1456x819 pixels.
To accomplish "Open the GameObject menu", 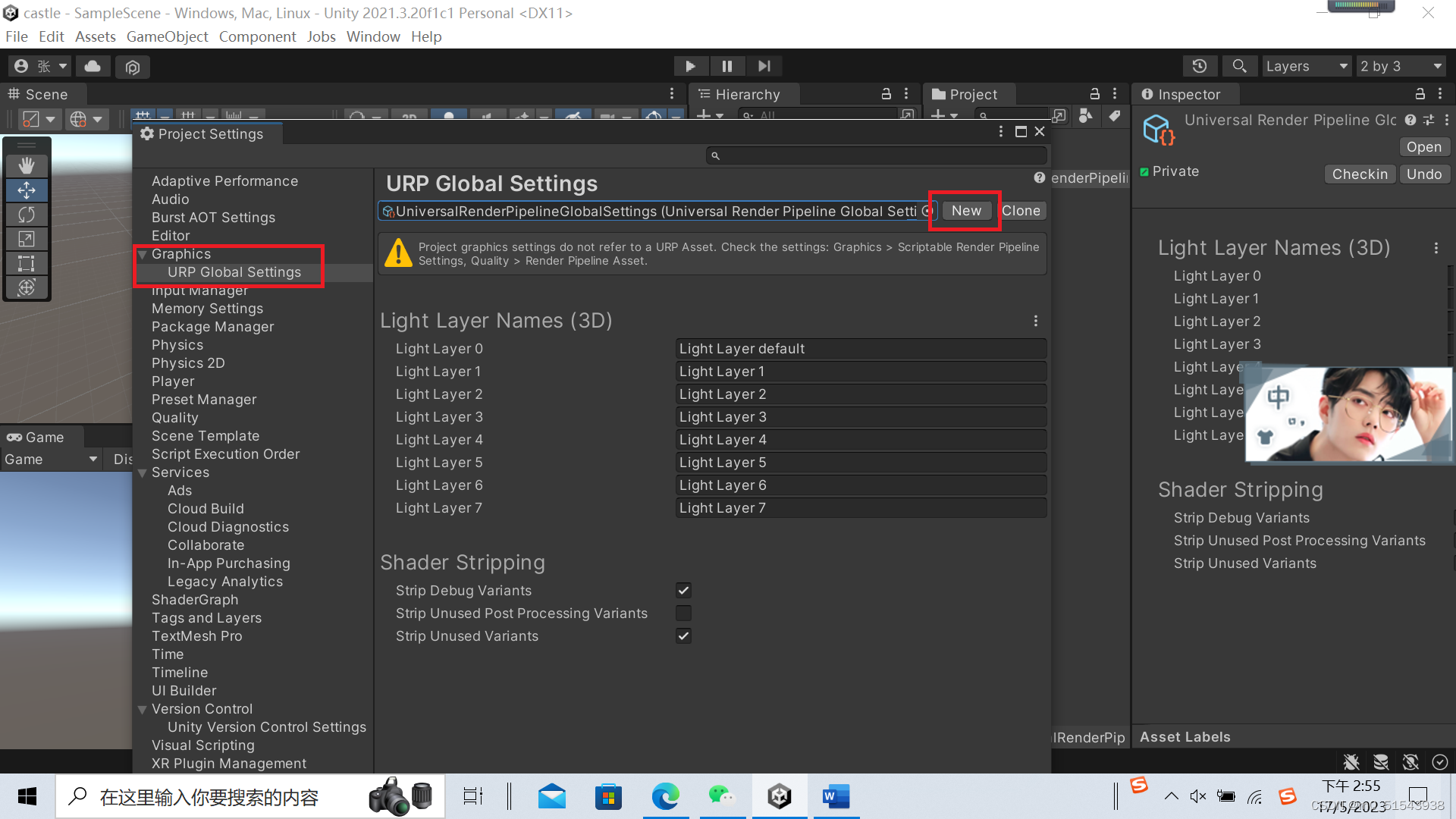I will [167, 36].
